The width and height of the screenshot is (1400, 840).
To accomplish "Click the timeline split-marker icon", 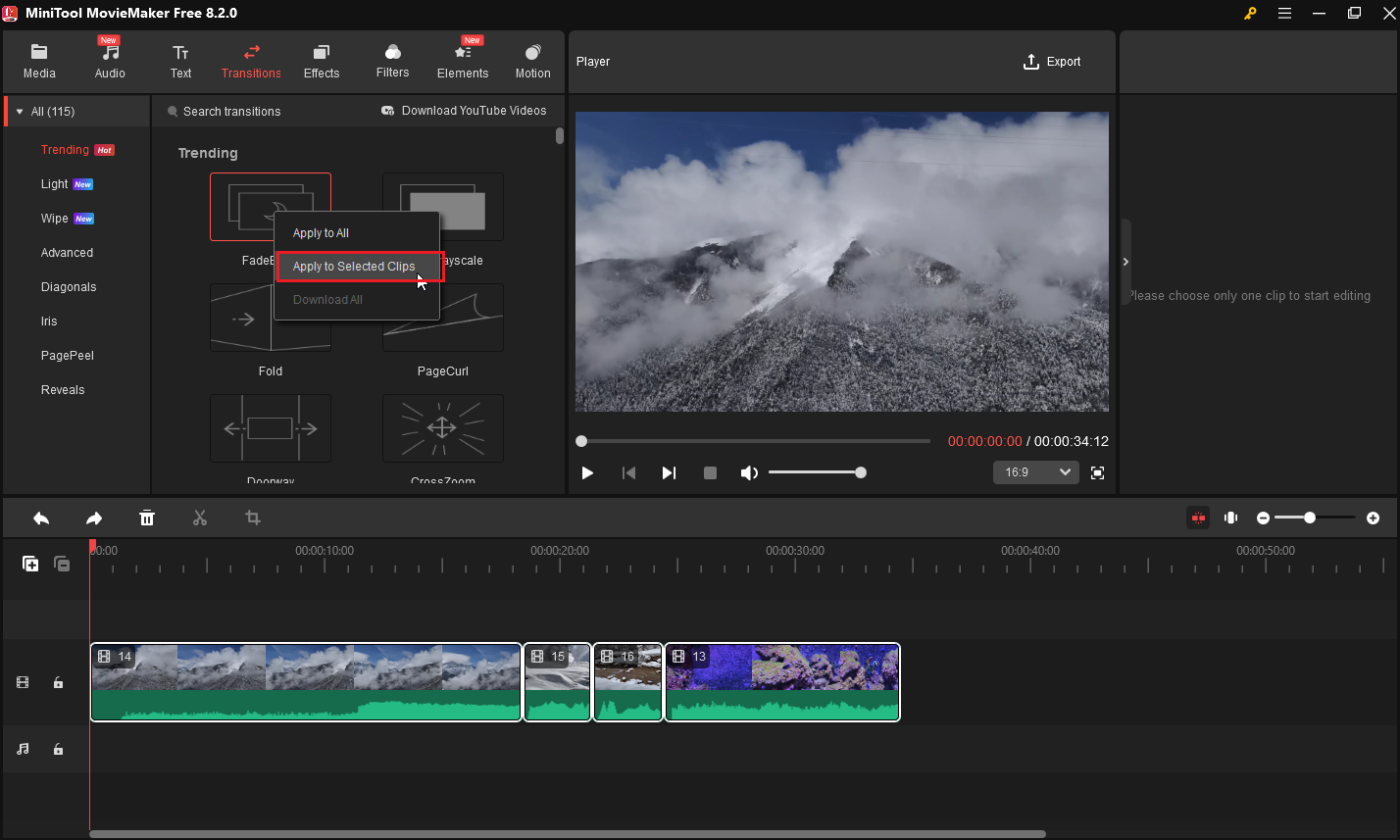I will coord(1231,518).
